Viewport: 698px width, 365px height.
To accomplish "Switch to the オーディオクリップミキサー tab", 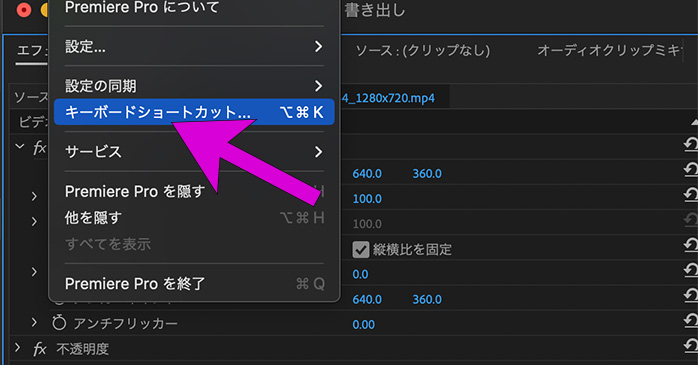I will pos(609,50).
